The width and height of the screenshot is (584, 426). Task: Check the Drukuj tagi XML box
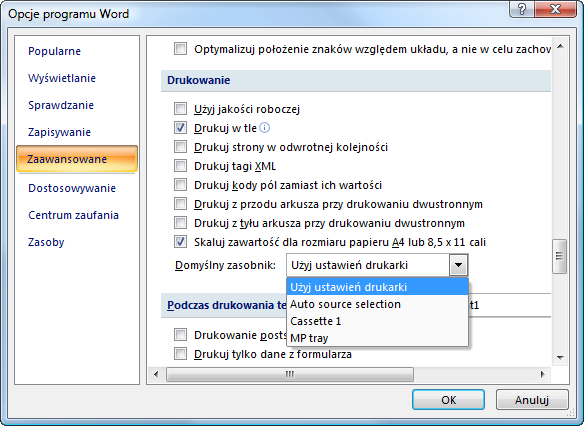coord(181,166)
